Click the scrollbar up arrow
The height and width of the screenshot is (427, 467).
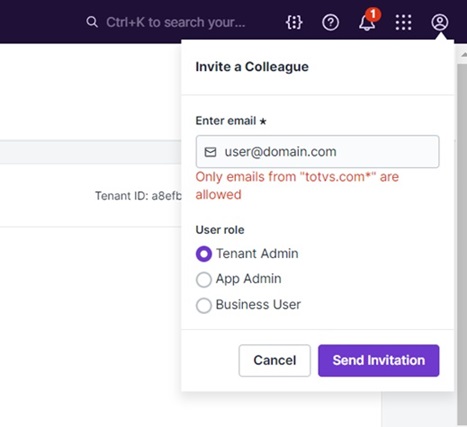click(463, 54)
